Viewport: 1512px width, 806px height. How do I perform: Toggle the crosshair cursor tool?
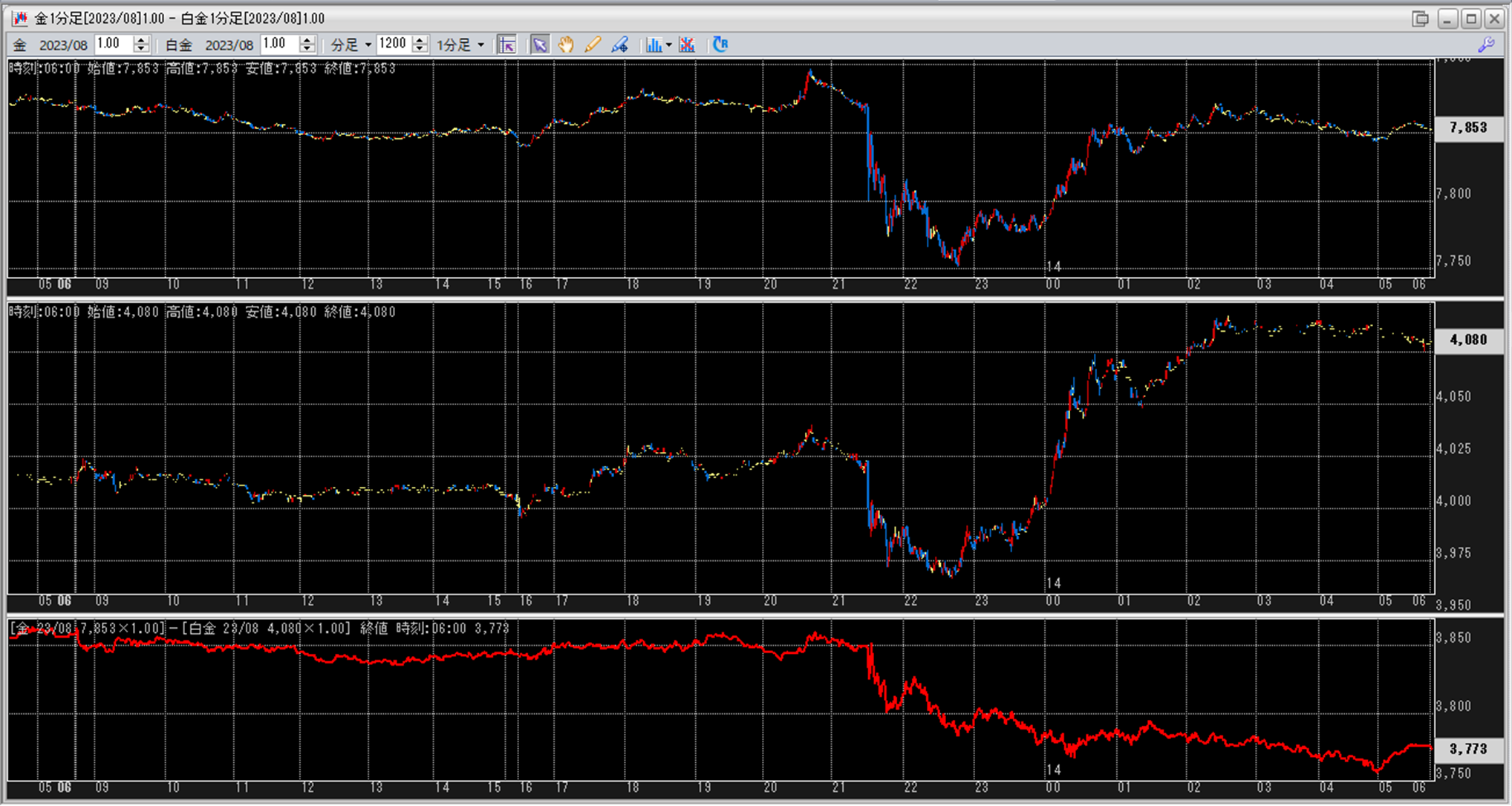506,45
